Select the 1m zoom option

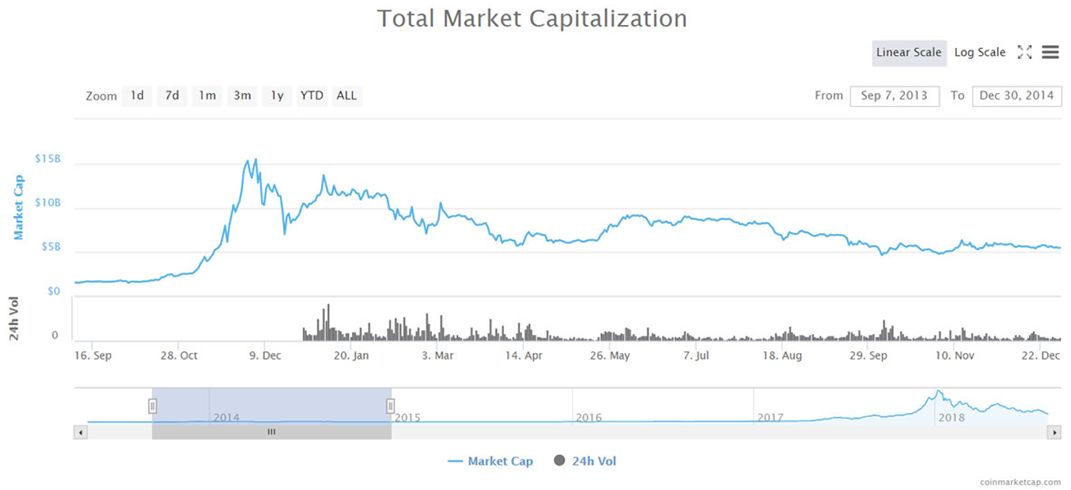207,96
